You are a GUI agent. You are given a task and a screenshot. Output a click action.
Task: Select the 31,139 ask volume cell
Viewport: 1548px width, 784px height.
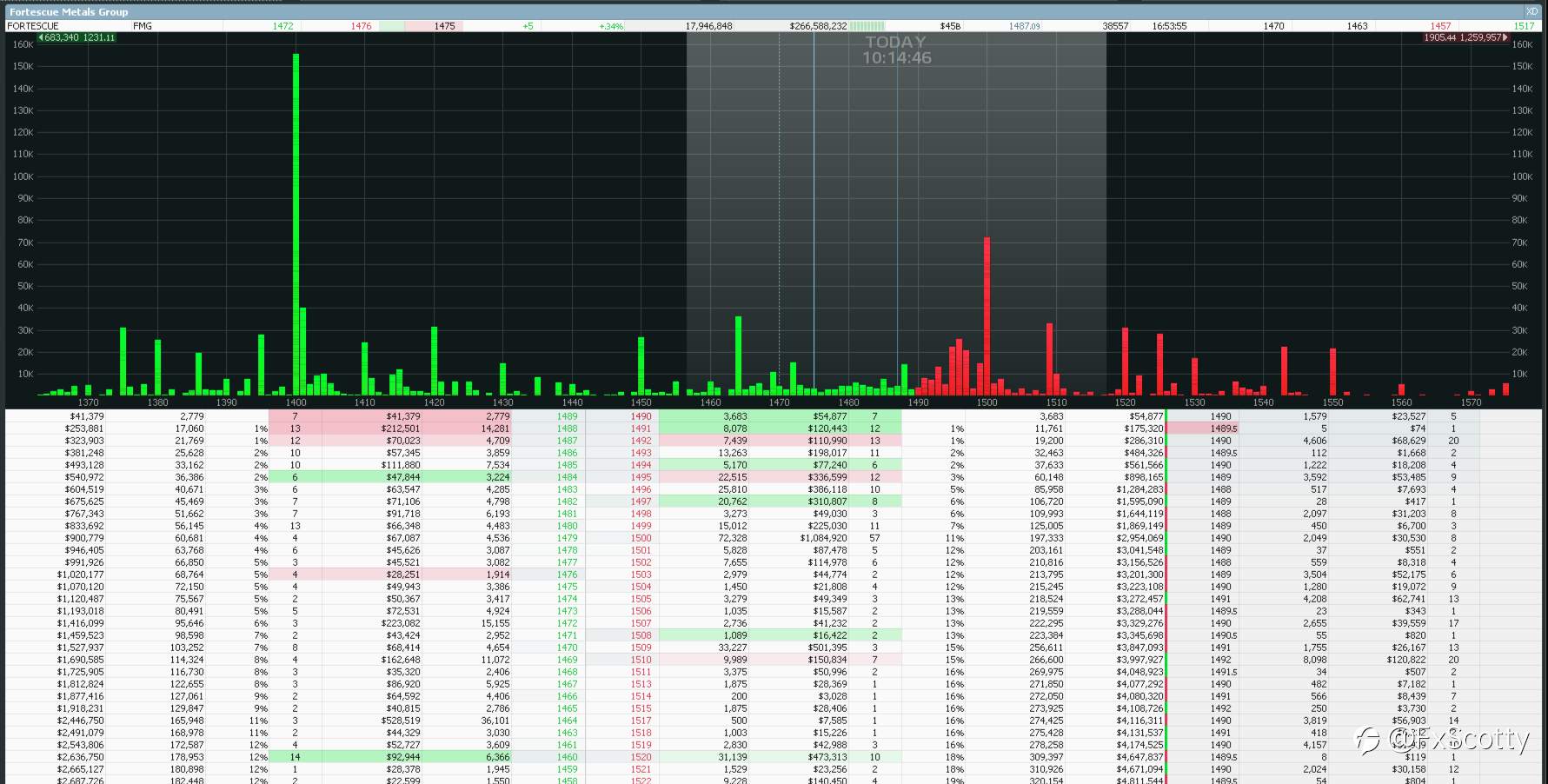pos(733,757)
